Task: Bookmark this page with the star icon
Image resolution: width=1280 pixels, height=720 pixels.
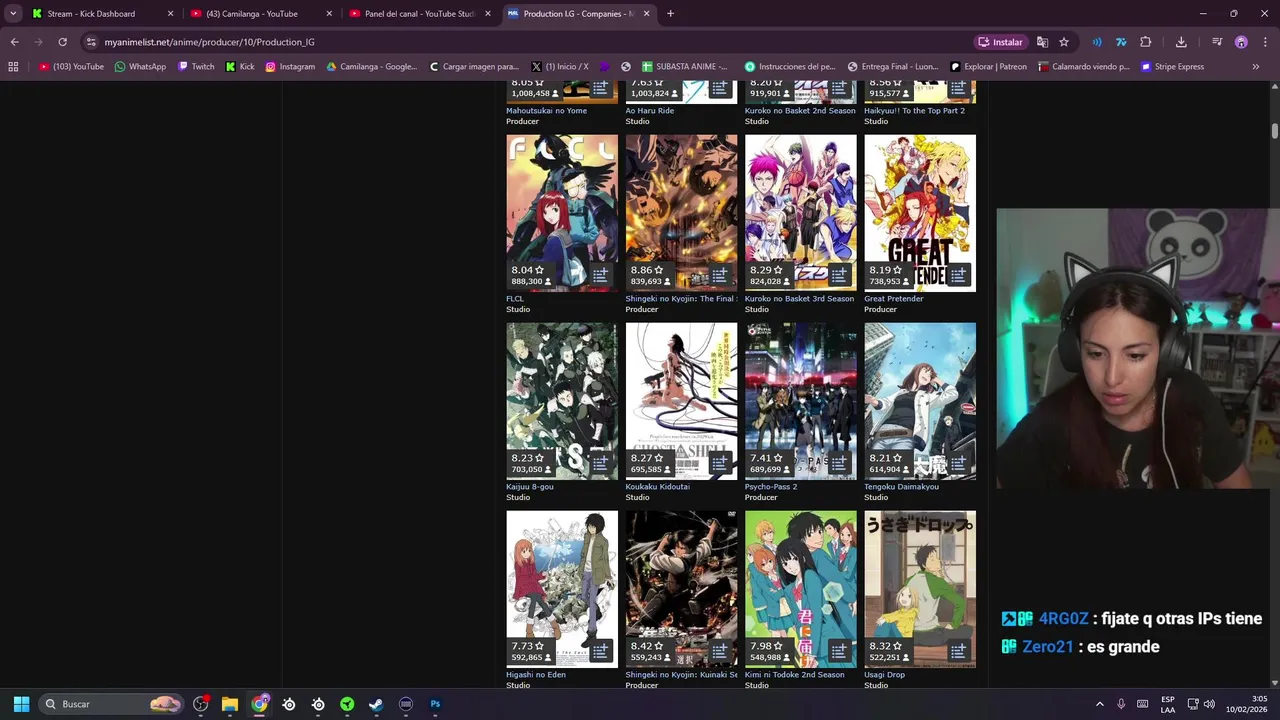Action: tap(1064, 42)
